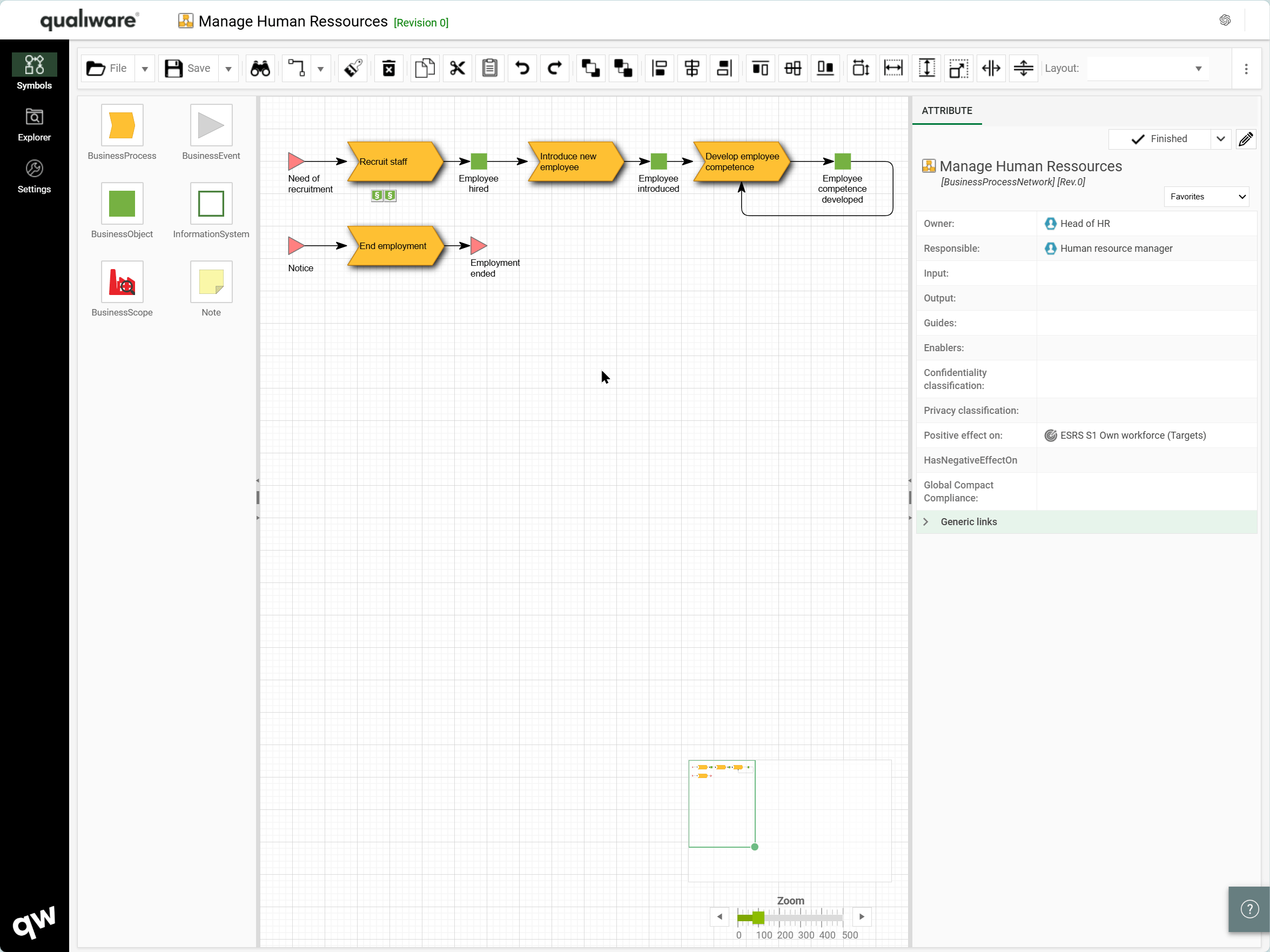The width and height of the screenshot is (1270, 952).
Task: Select the InformationSystem symbol
Action: [x=211, y=204]
